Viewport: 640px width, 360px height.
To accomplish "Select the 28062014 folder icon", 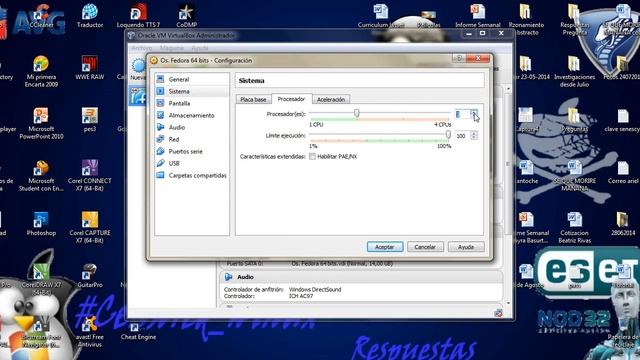I will pos(623,224).
